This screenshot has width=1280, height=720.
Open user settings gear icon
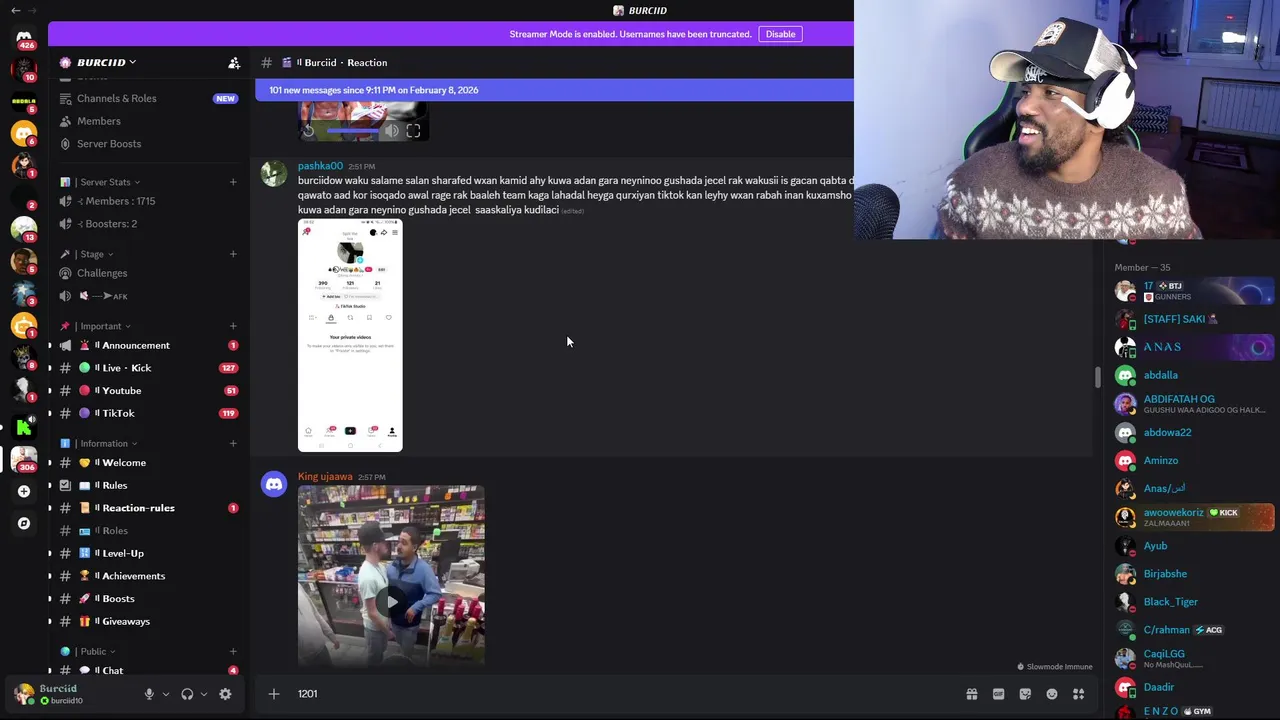225,694
